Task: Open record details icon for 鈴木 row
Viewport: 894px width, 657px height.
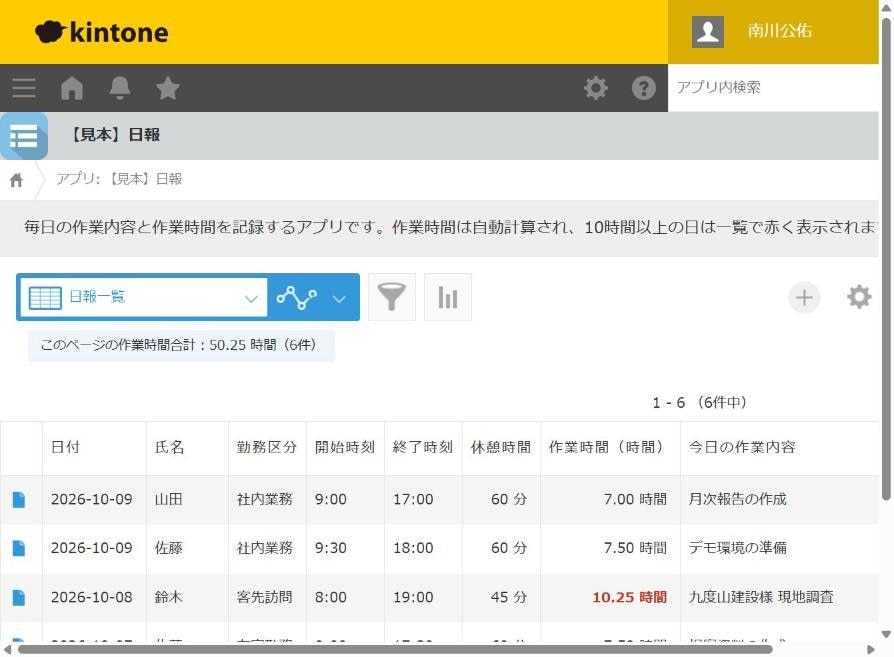Action: pyautogui.click(x=19, y=598)
